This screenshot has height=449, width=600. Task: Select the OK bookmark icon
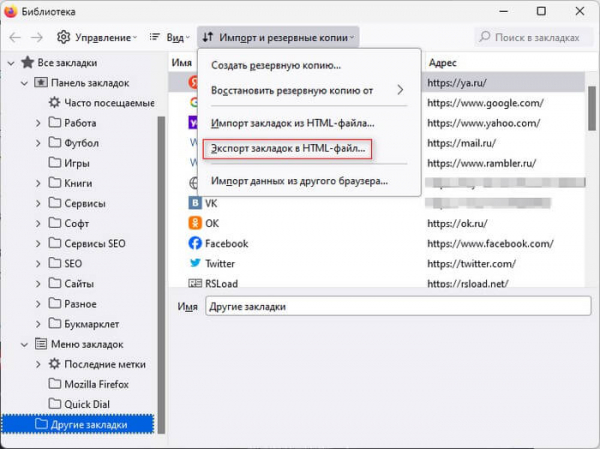coord(195,223)
